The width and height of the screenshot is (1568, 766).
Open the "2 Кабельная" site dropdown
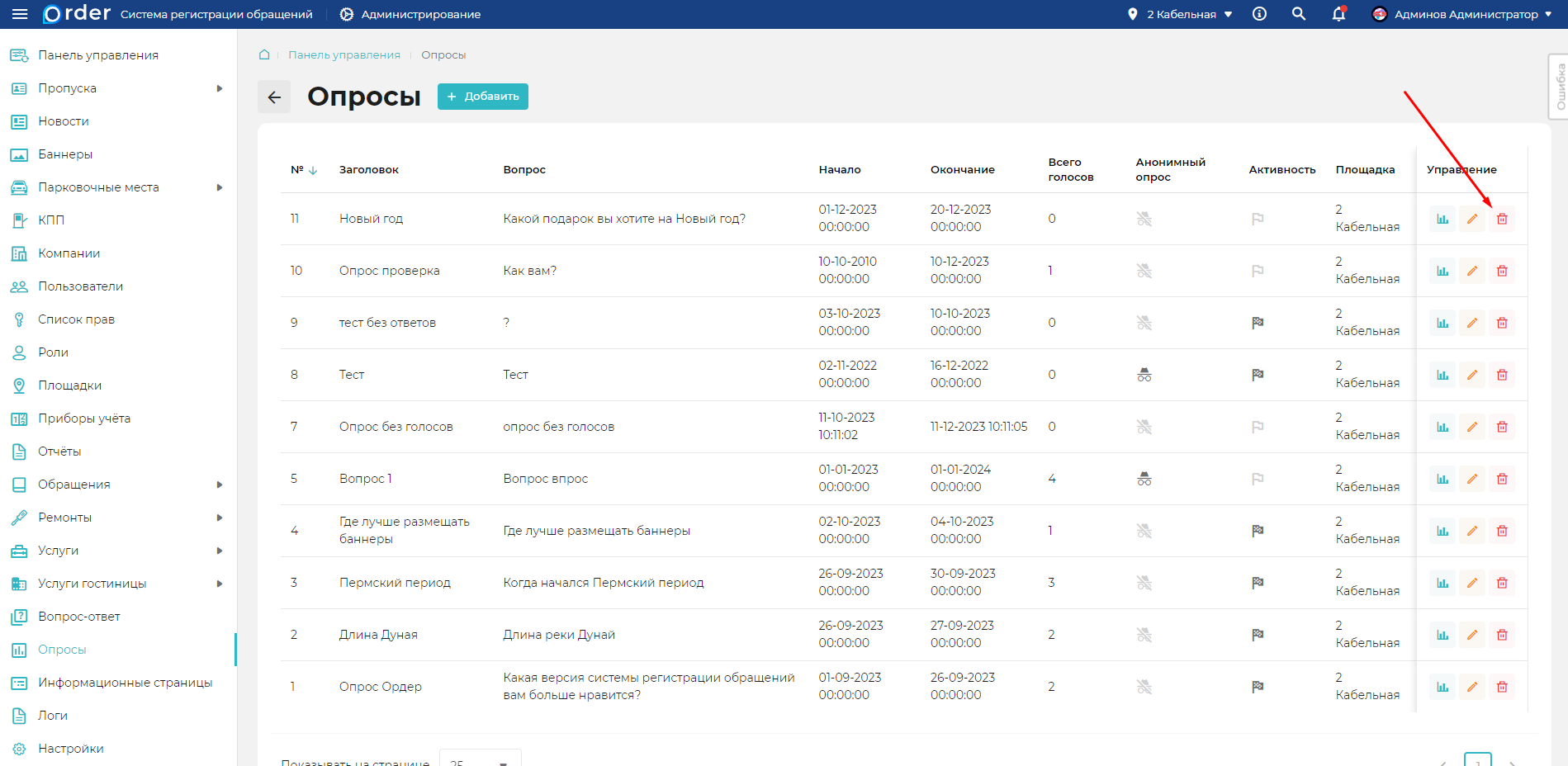coord(1181,14)
